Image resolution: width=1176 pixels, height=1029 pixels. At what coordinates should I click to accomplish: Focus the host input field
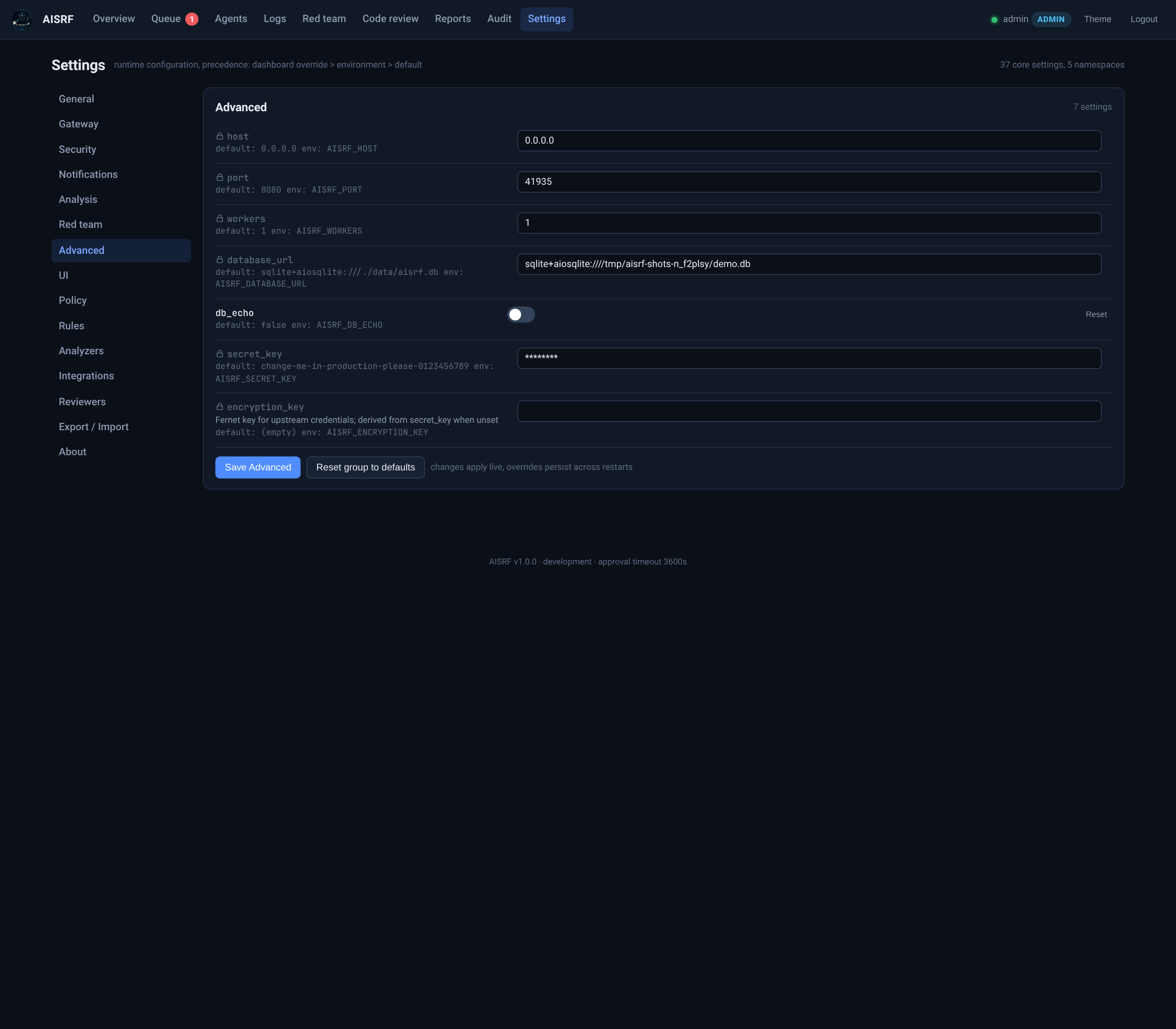click(809, 141)
